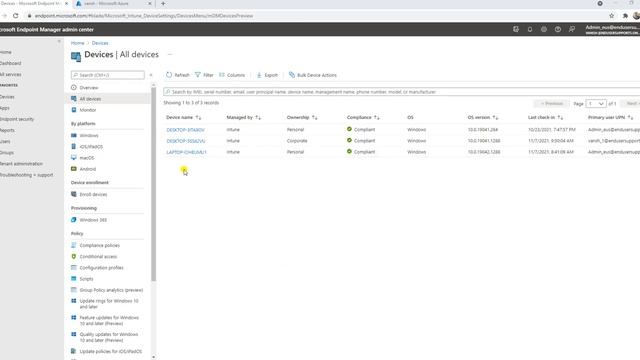Click the Columns icon in the toolbar
Viewport: 640px width, 360px height.
click(222, 75)
